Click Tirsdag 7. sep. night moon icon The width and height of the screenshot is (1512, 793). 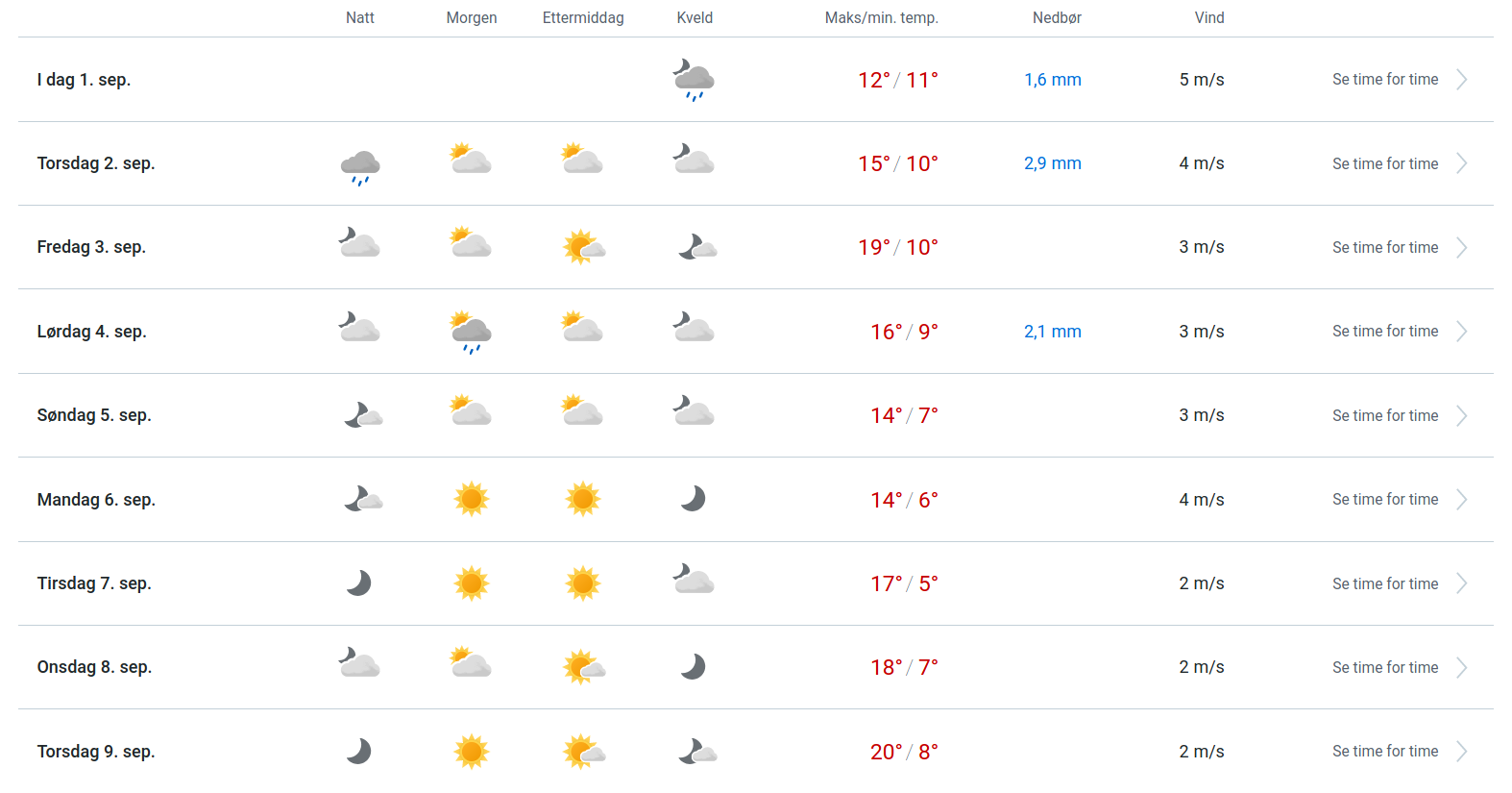pyautogui.click(x=359, y=583)
